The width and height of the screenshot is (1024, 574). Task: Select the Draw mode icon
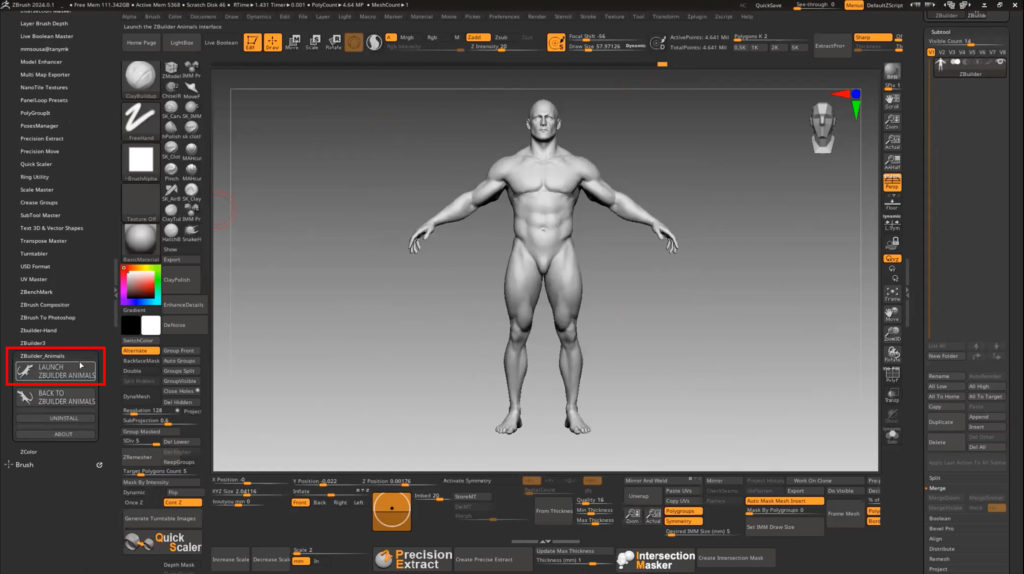point(272,43)
